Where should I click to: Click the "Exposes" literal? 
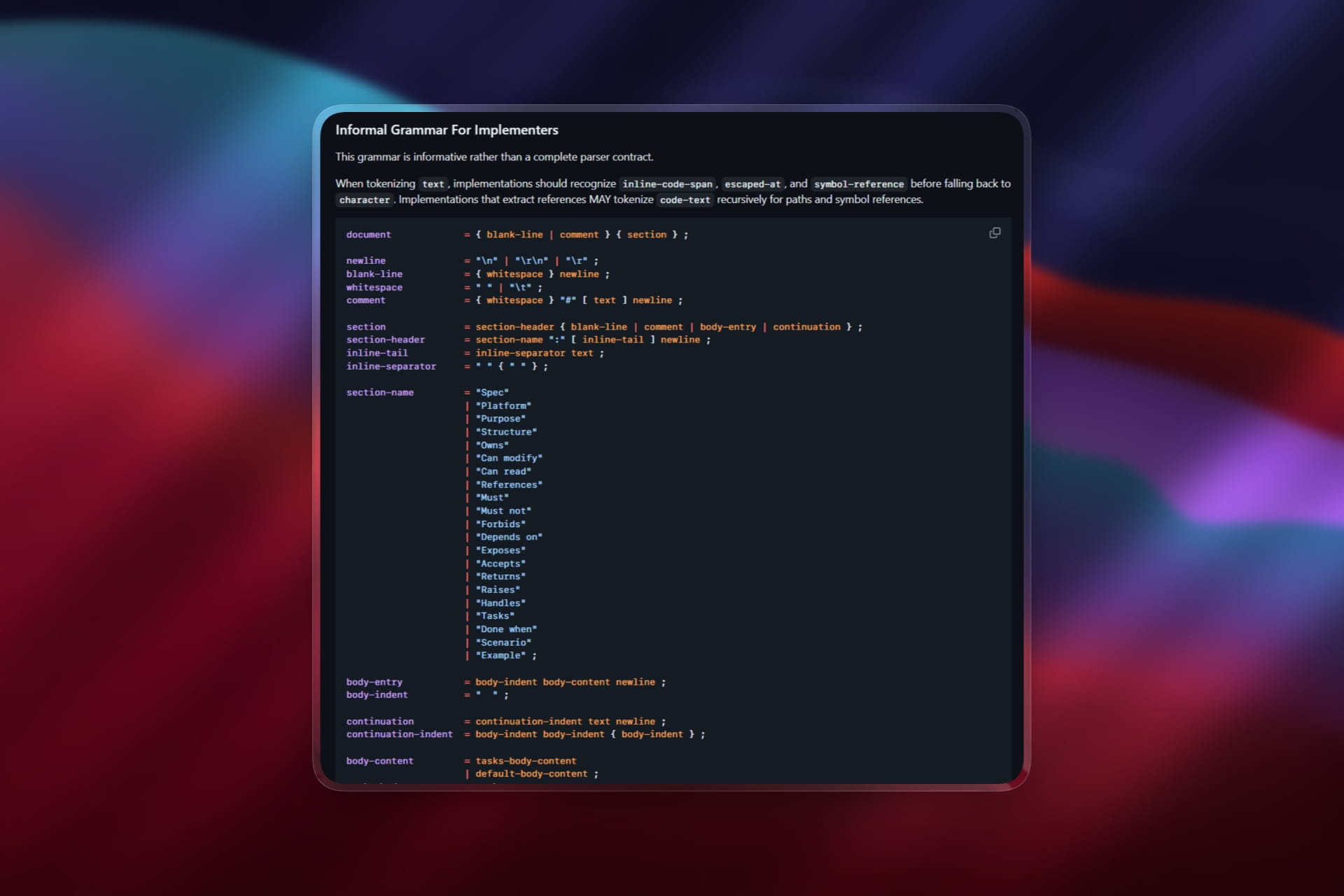coord(500,550)
